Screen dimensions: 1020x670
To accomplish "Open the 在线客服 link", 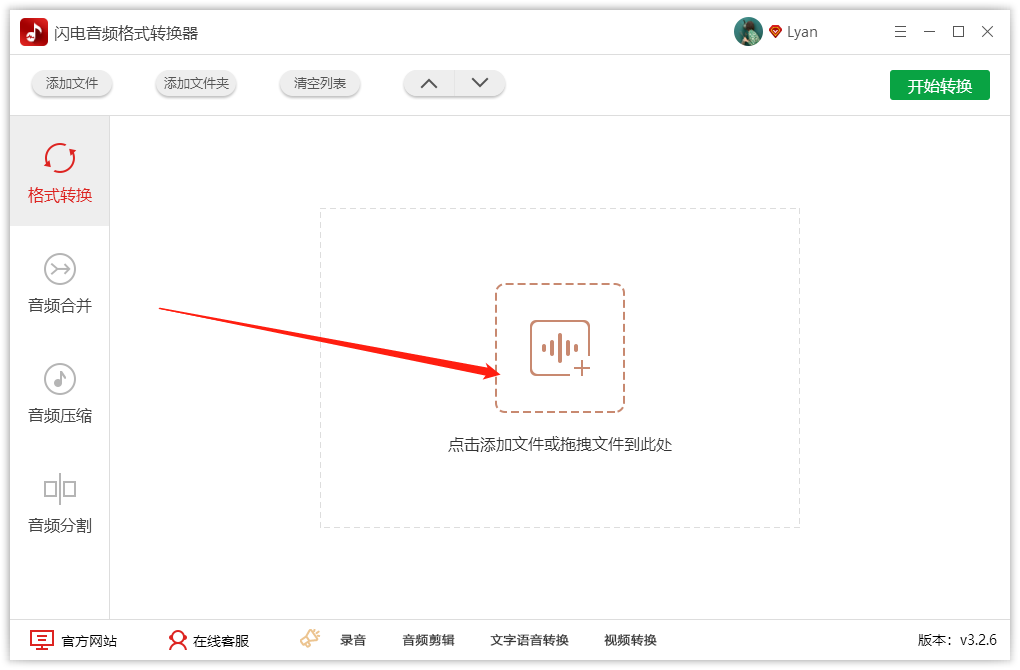I will [x=221, y=641].
